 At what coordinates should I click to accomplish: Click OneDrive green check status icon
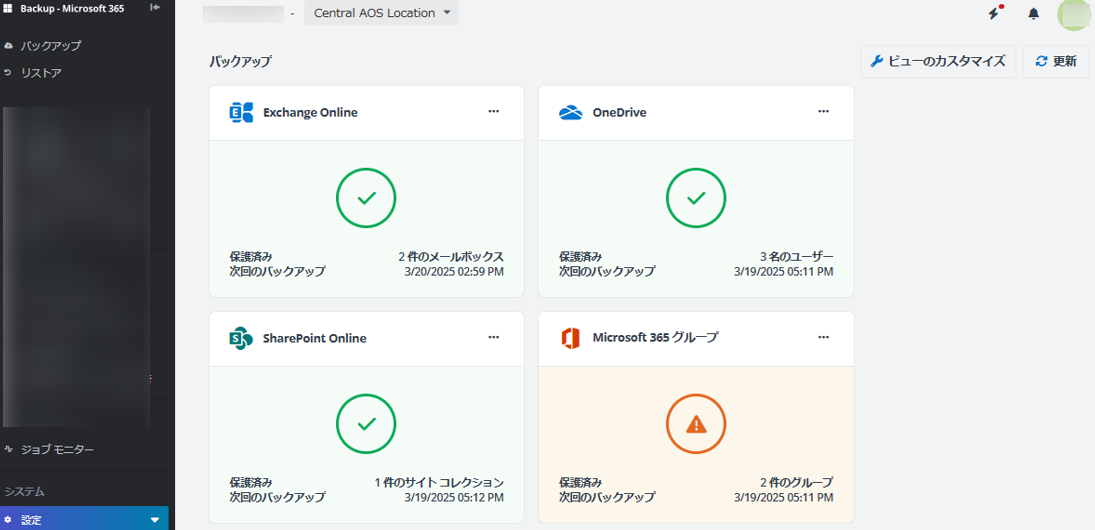696,198
